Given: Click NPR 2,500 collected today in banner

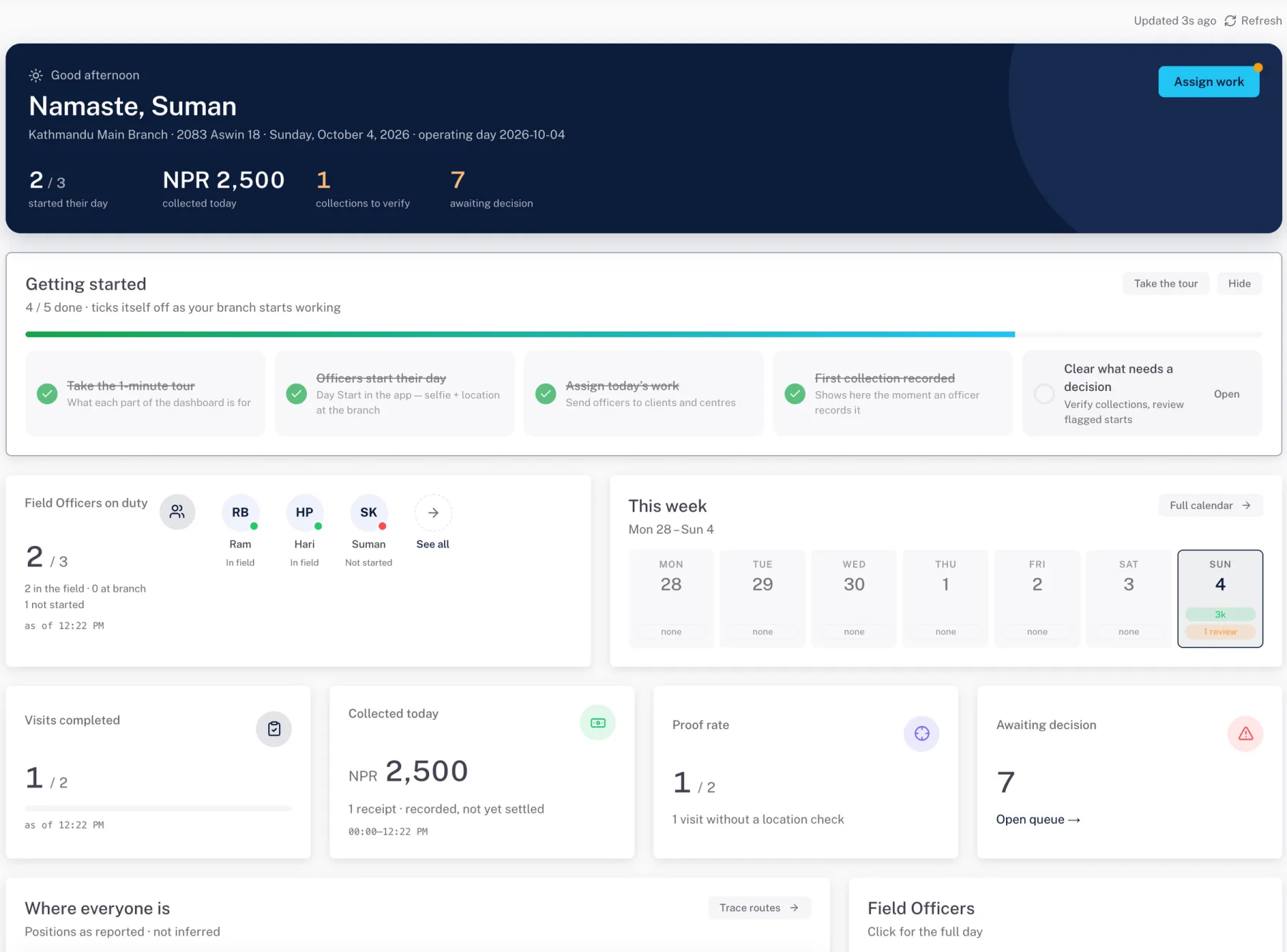Looking at the screenshot, I should tap(223, 189).
